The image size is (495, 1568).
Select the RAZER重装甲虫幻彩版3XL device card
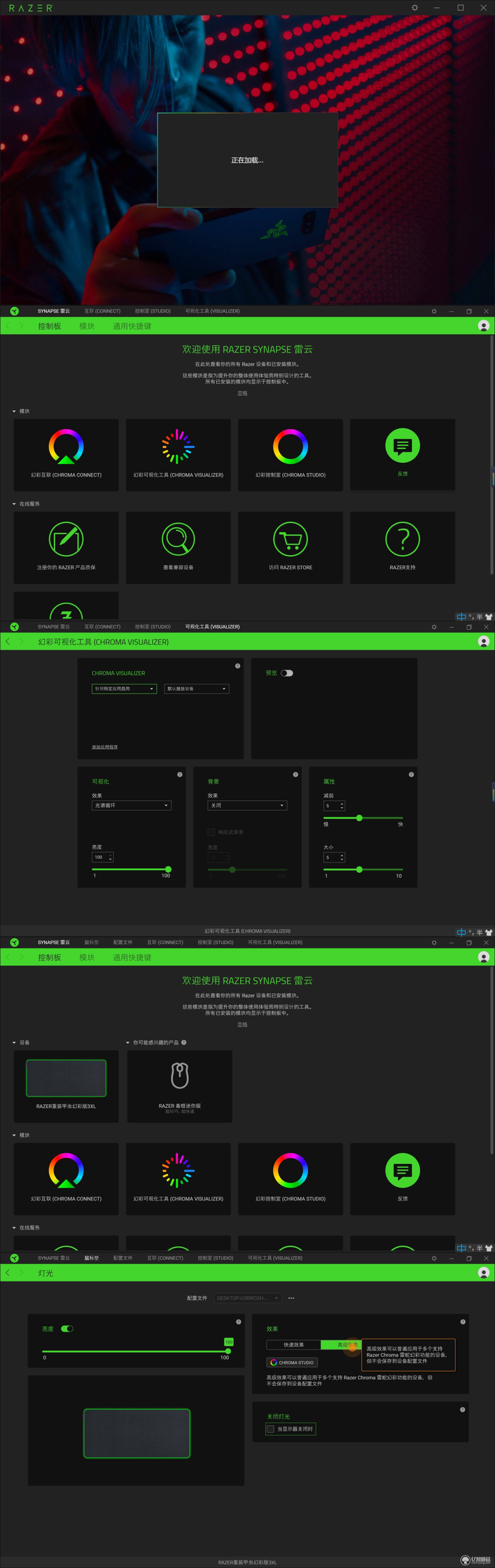[66, 1086]
